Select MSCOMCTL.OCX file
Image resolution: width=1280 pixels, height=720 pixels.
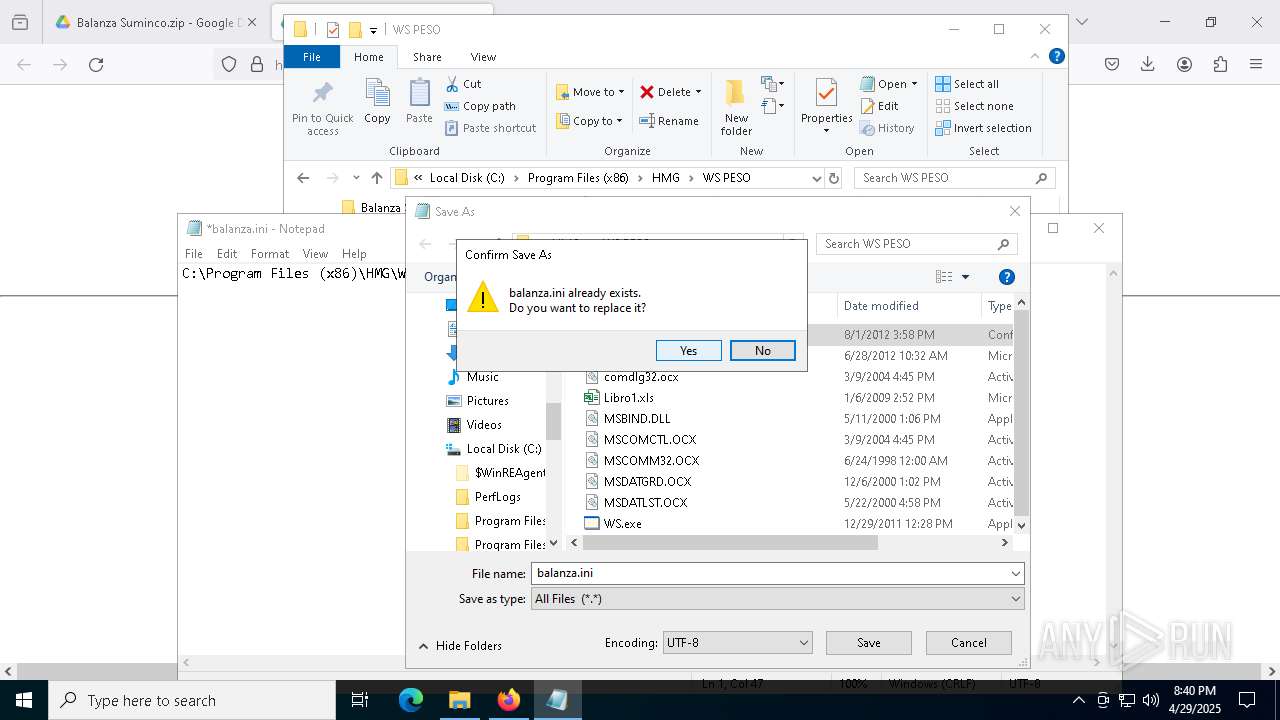tap(649, 439)
